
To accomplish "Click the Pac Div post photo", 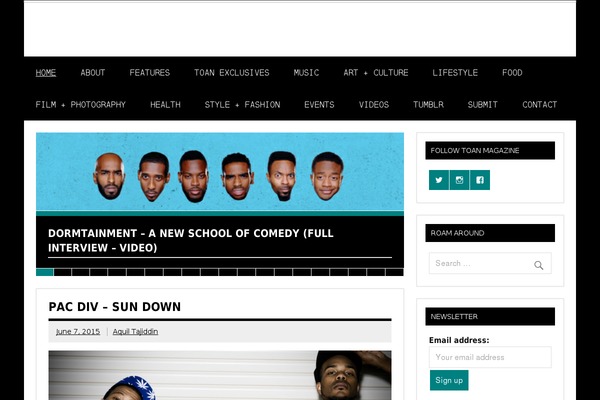I will (220, 375).
